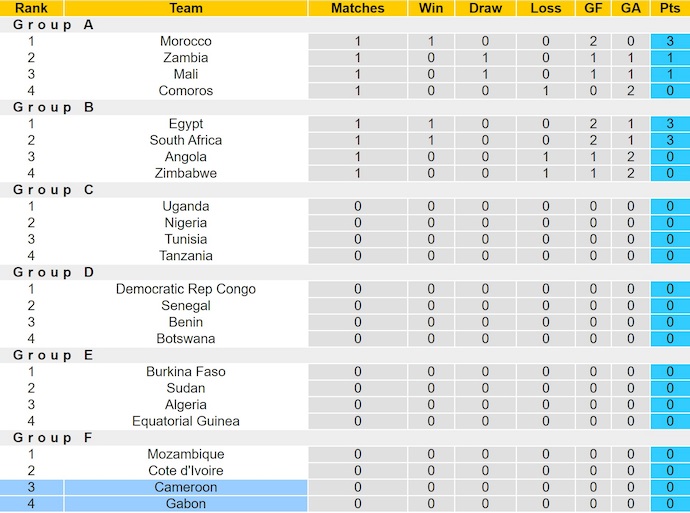Open the Cote d'Ivoire team entry

[186, 470]
